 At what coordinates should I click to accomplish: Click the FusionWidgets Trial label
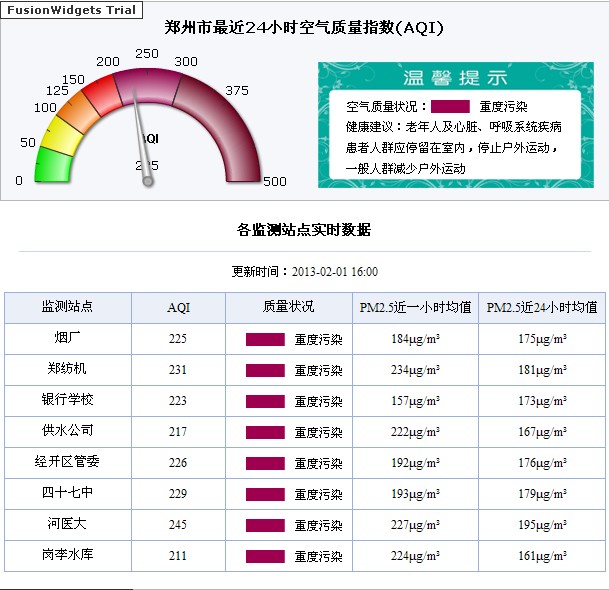(71, 10)
